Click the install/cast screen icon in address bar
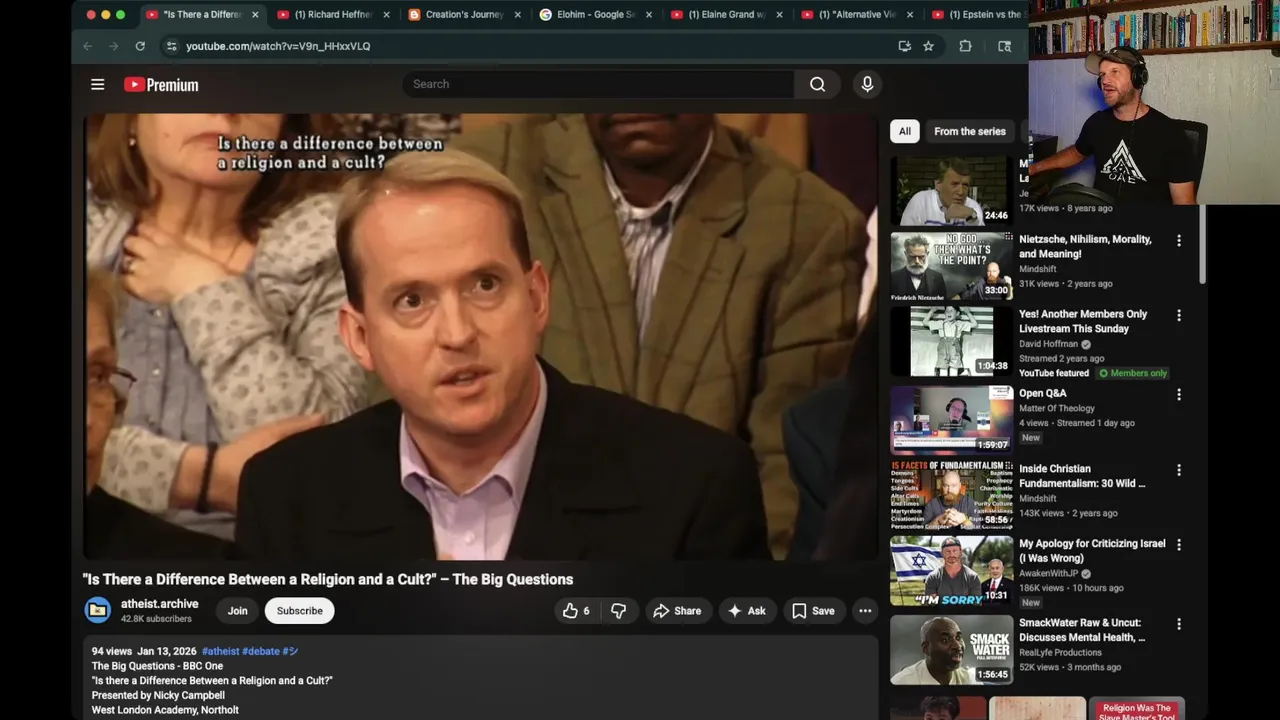Image resolution: width=1280 pixels, height=720 pixels. pyautogui.click(x=904, y=46)
